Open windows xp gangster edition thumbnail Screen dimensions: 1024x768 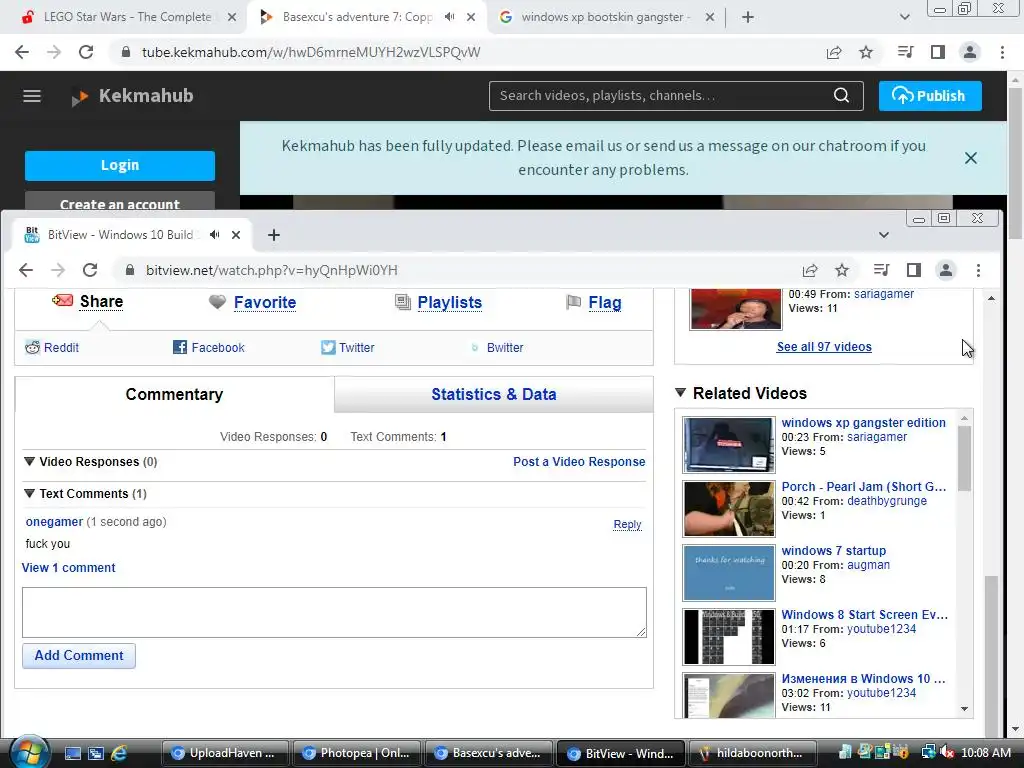(x=729, y=445)
